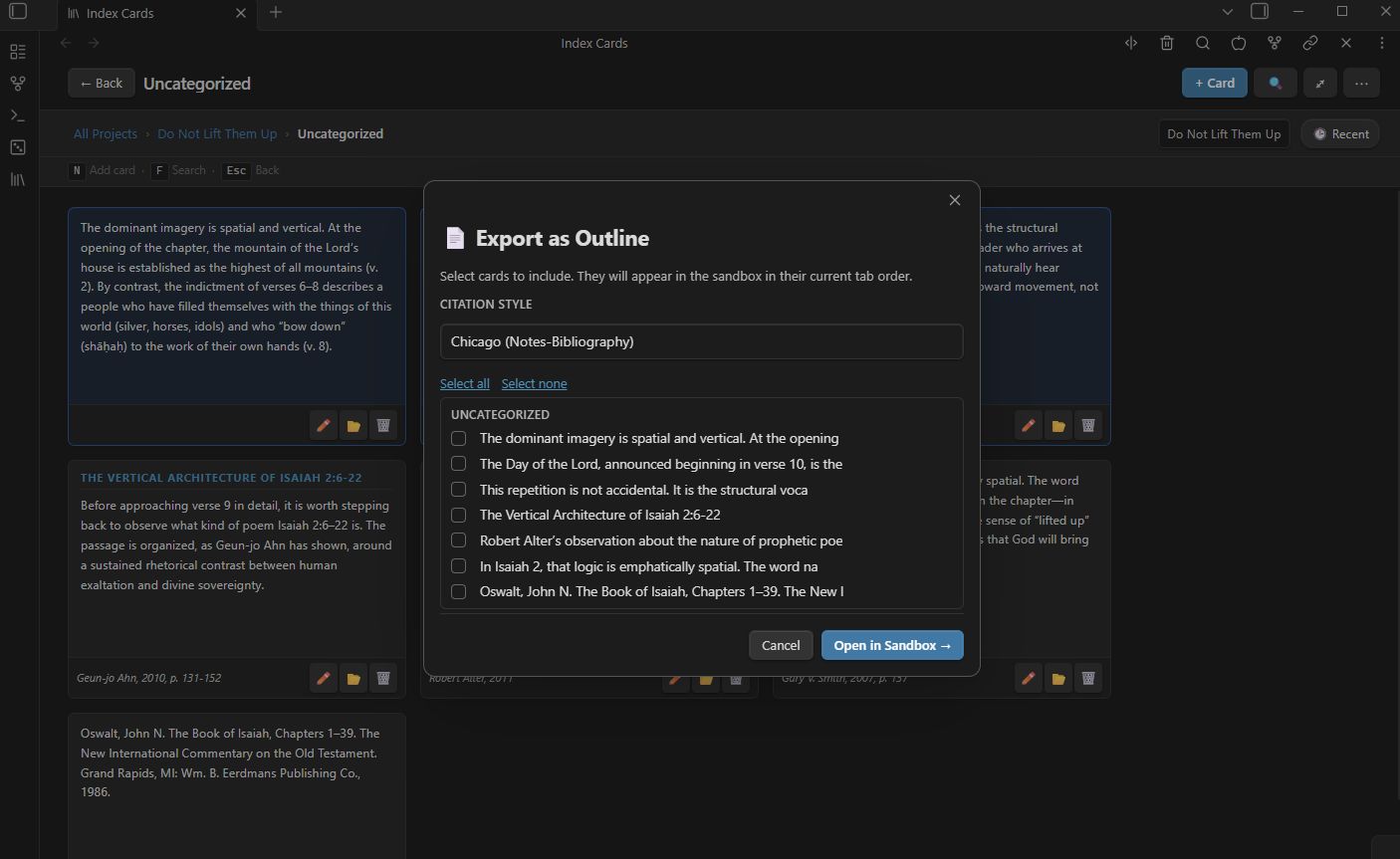Click Open in Sandbox button

(892, 645)
